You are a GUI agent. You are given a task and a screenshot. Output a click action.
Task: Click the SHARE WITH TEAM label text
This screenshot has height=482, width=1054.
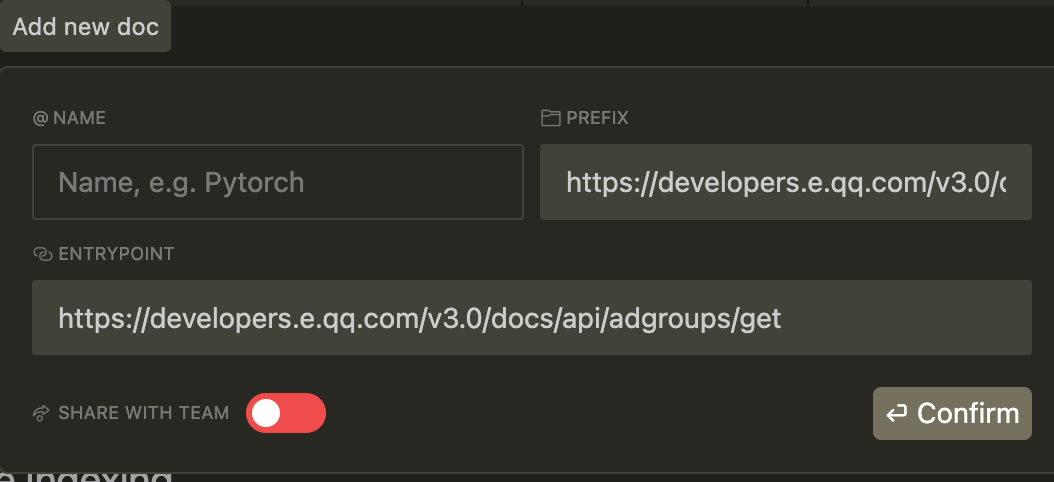[x=144, y=413]
